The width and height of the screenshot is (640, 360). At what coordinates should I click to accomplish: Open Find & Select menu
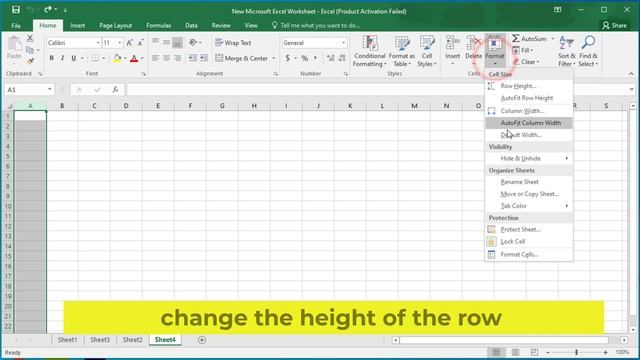tap(588, 51)
